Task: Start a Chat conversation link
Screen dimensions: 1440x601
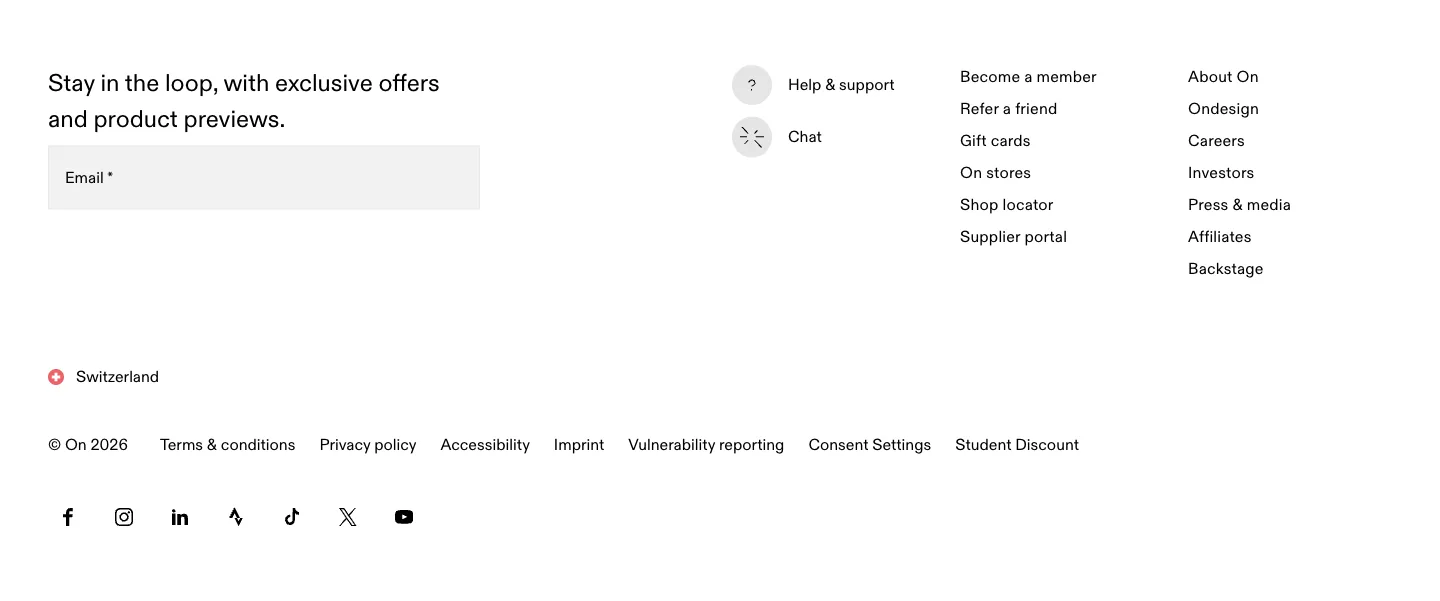Action: (805, 137)
